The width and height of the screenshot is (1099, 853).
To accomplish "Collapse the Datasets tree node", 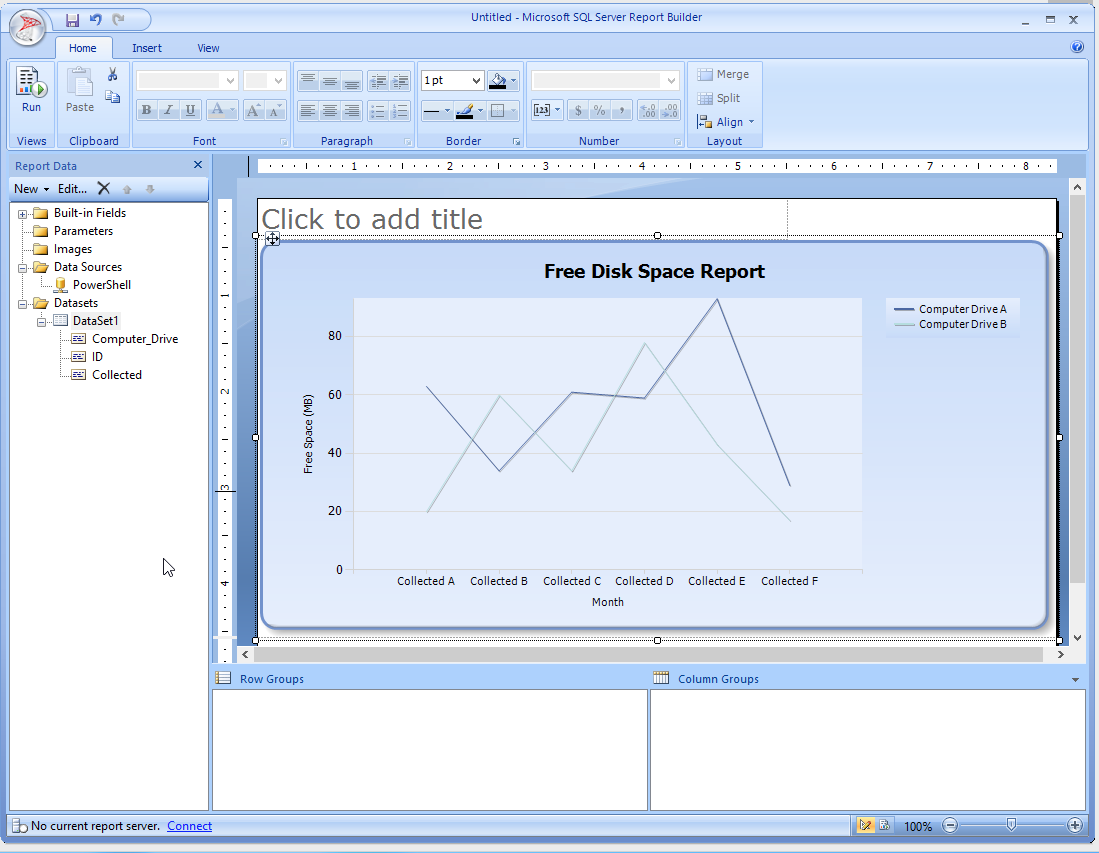I will point(23,303).
